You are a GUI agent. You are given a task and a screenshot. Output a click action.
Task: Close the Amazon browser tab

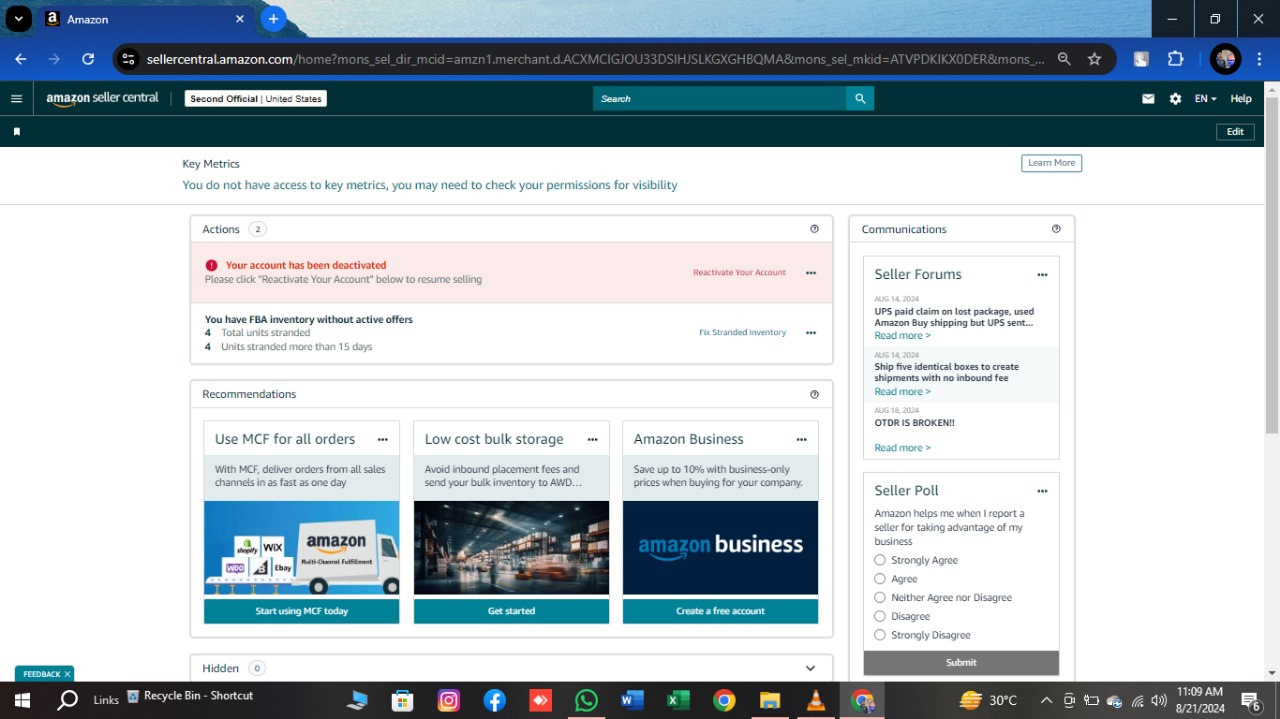[x=239, y=19]
